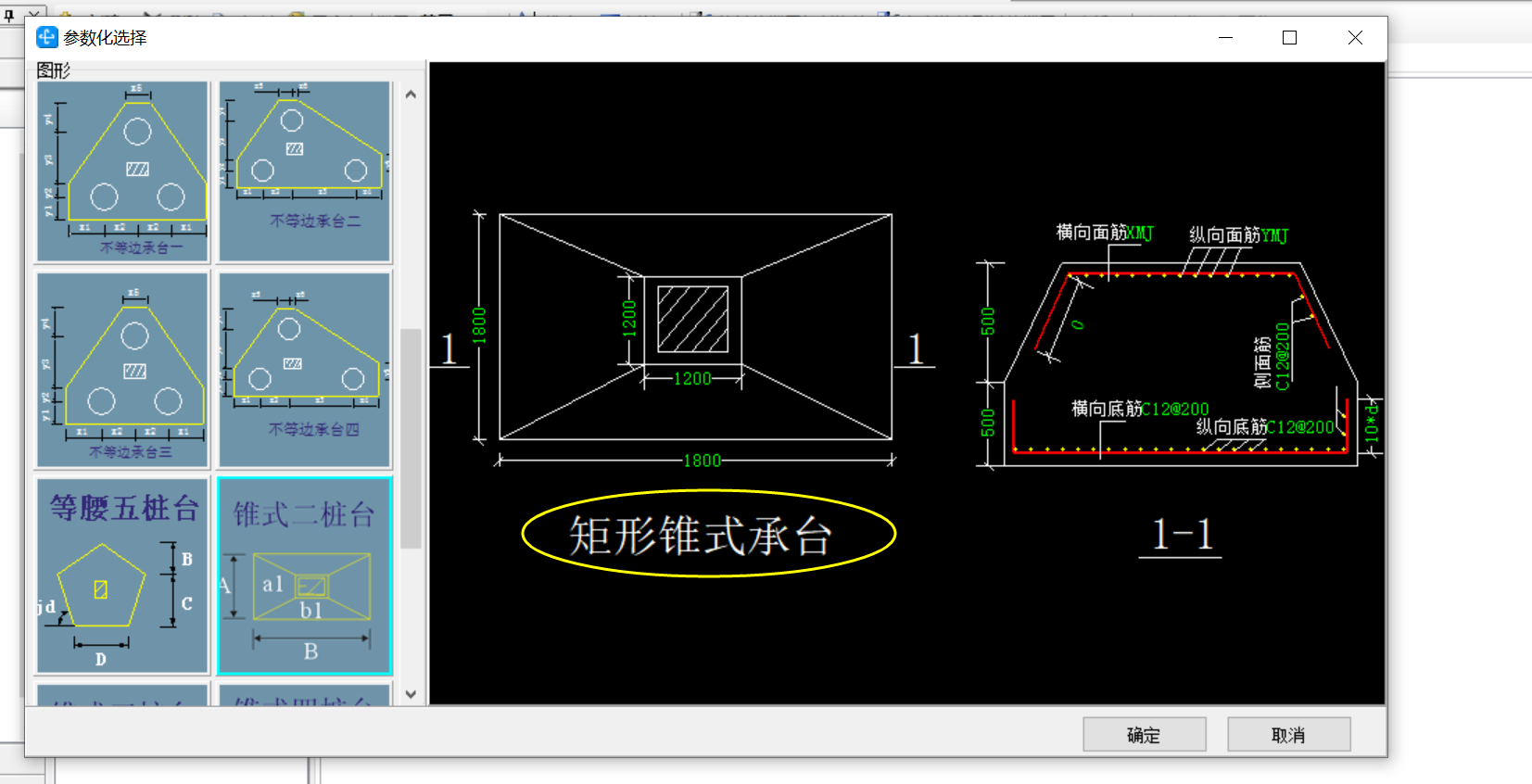Click the vertical 1200 column dimension value

click(629, 320)
